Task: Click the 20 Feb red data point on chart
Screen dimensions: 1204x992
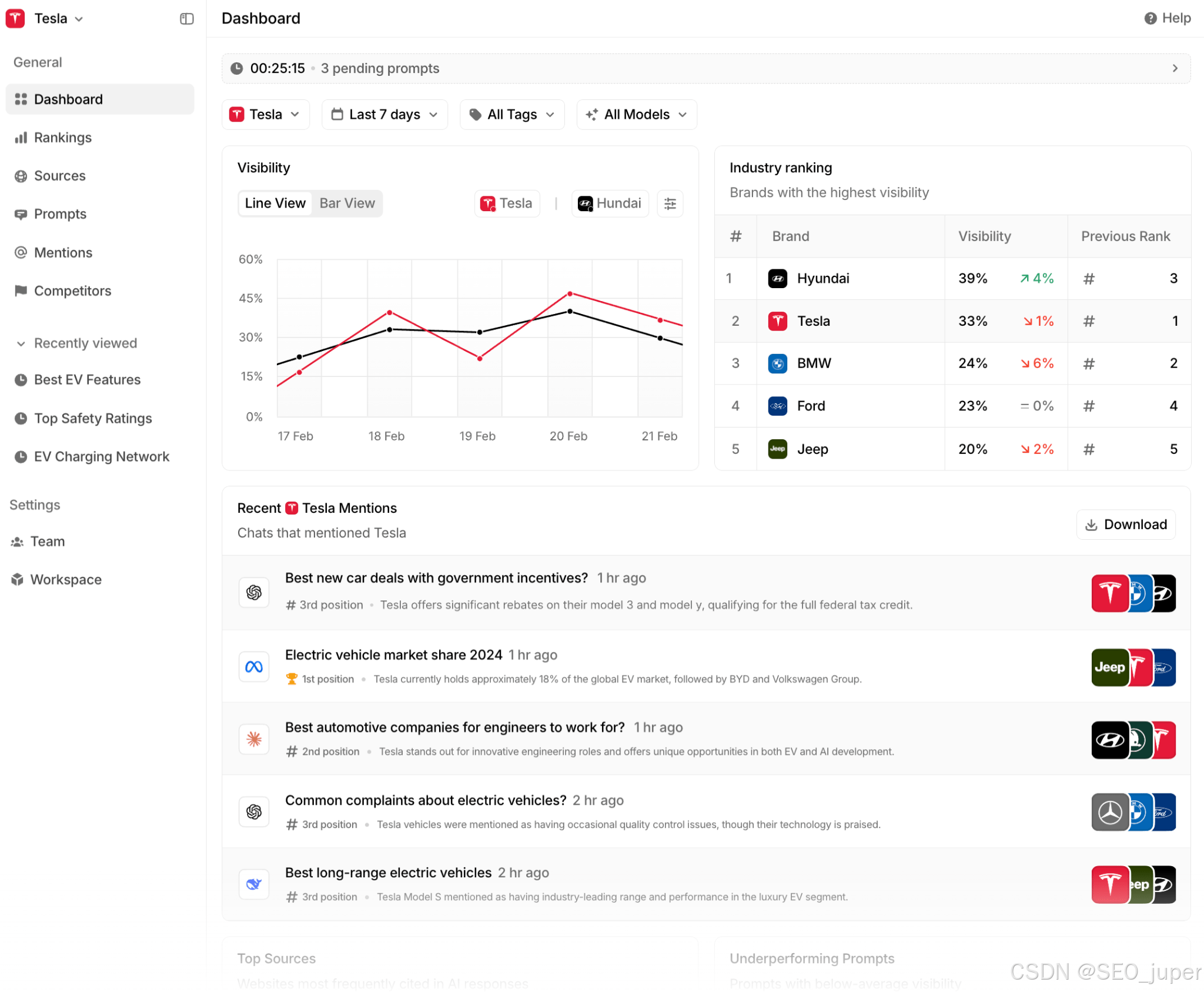Action: click(570, 293)
